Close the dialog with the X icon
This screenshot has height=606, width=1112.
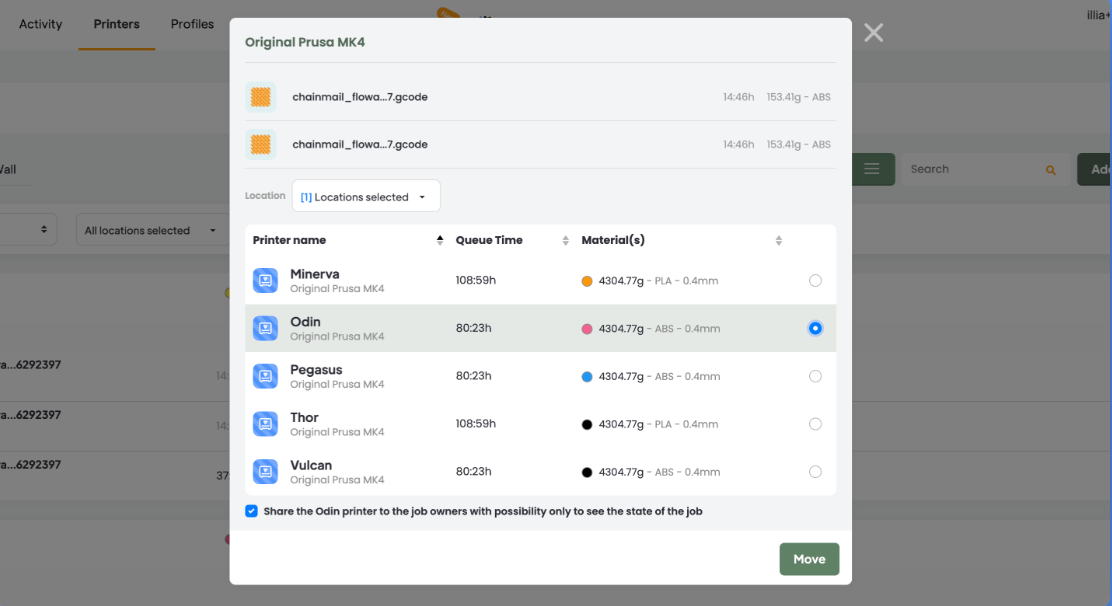pyautogui.click(x=873, y=33)
